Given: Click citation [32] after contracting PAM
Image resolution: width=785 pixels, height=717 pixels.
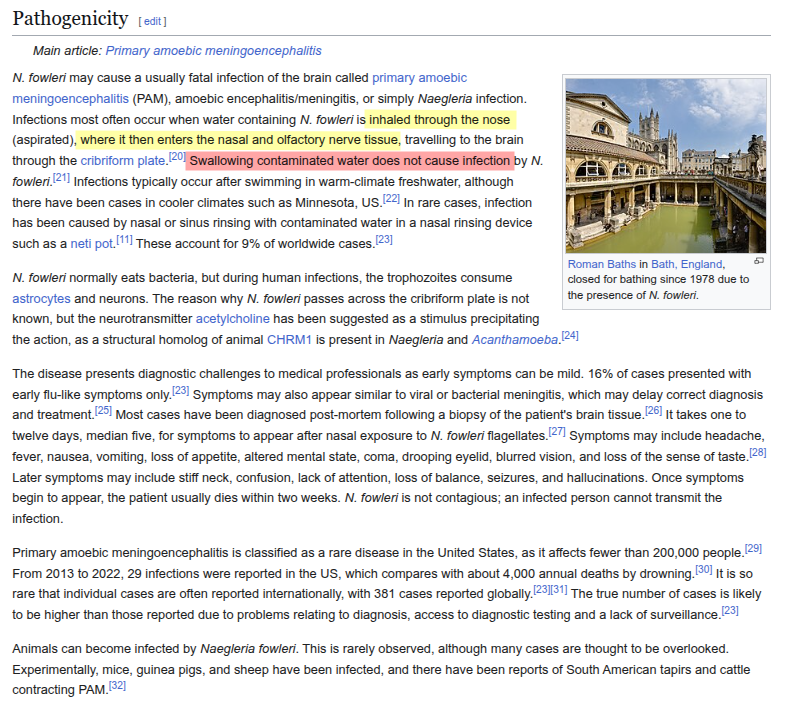Looking at the screenshot, I should click(117, 685).
